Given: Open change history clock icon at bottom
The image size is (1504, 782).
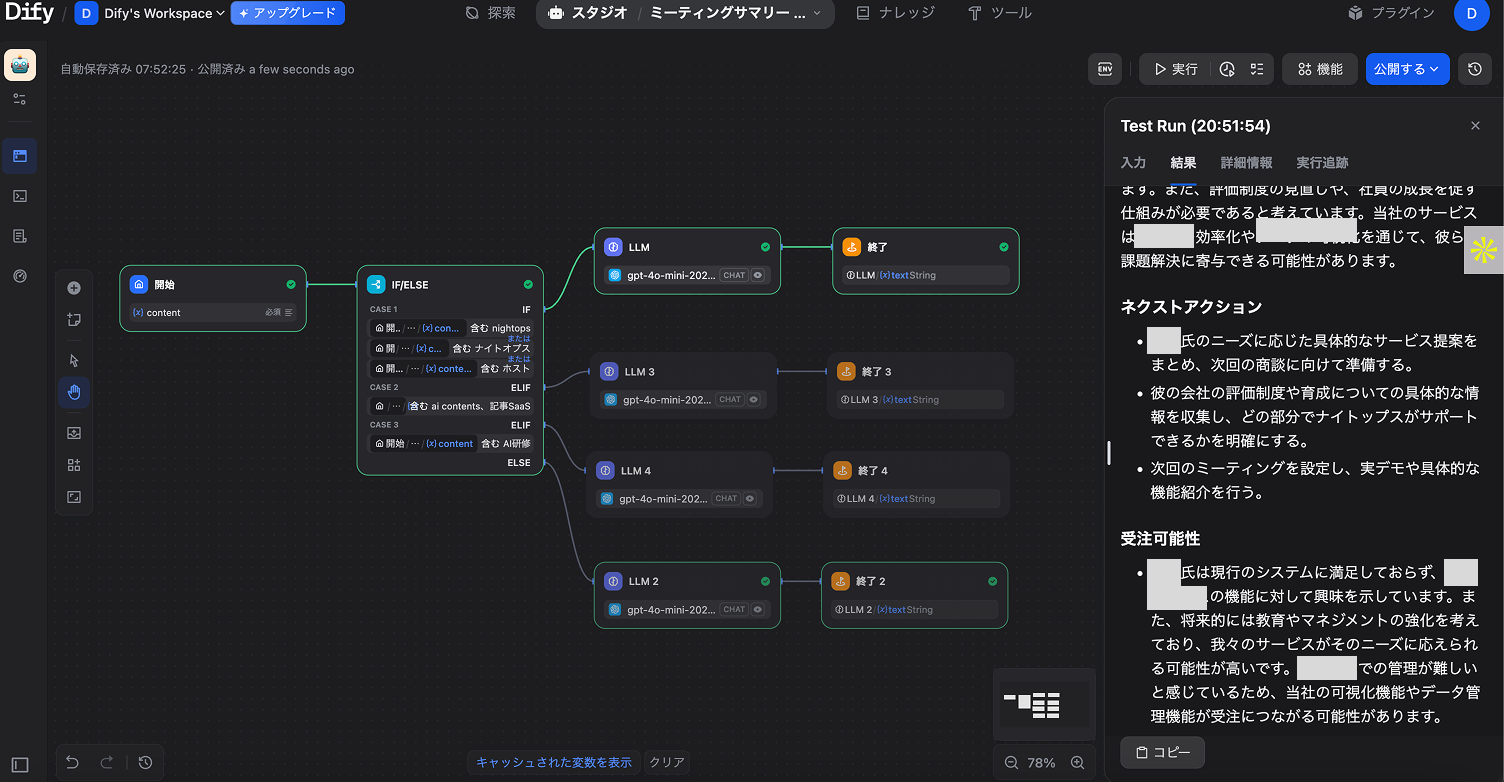Looking at the screenshot, I should click(x=146, y=762).
